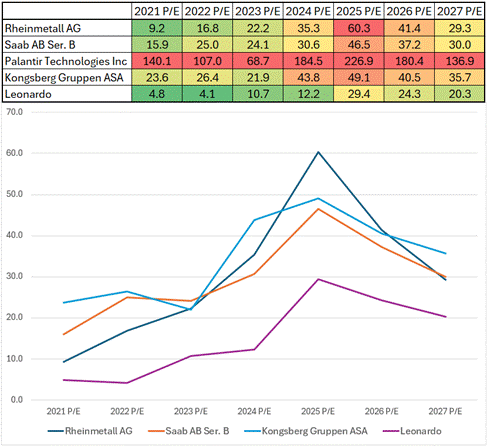487x446 pixels.
Task: Click the Rheinmetall AG row label cell
Action: [67, 28]
